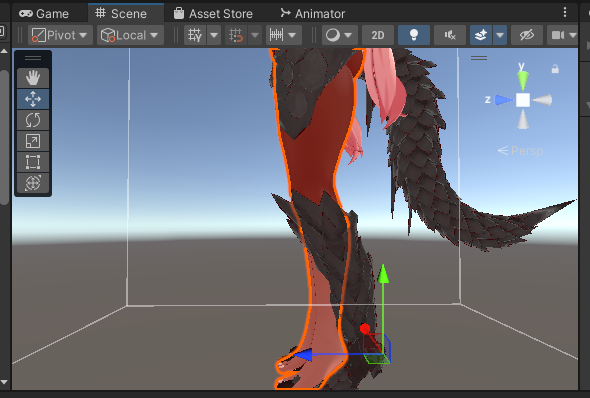Toggle the Persp projection label
Image resolution: width=590 pixels, height=398 pixels.
pyautogui.click(x=520, y=151)
